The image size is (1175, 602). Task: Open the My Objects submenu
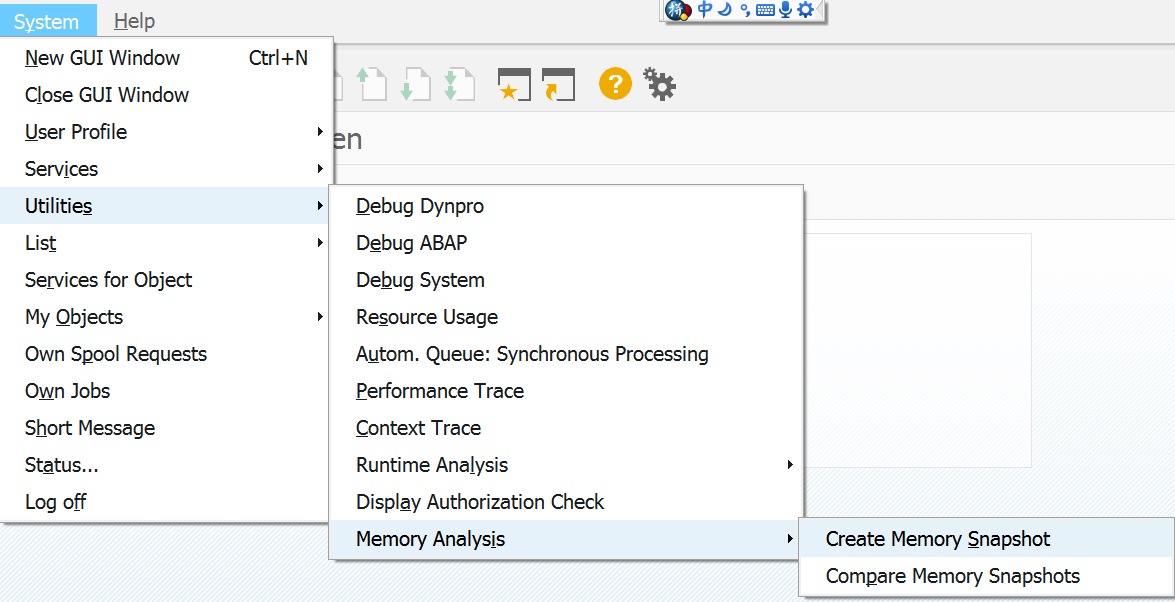coord(166,316)
